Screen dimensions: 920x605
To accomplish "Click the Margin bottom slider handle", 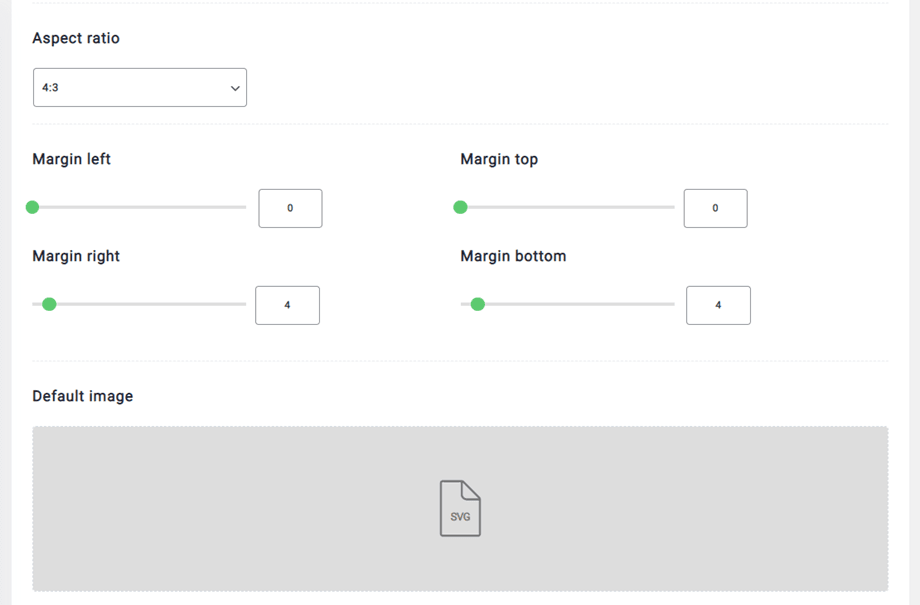I will click(x=478, y=304).
